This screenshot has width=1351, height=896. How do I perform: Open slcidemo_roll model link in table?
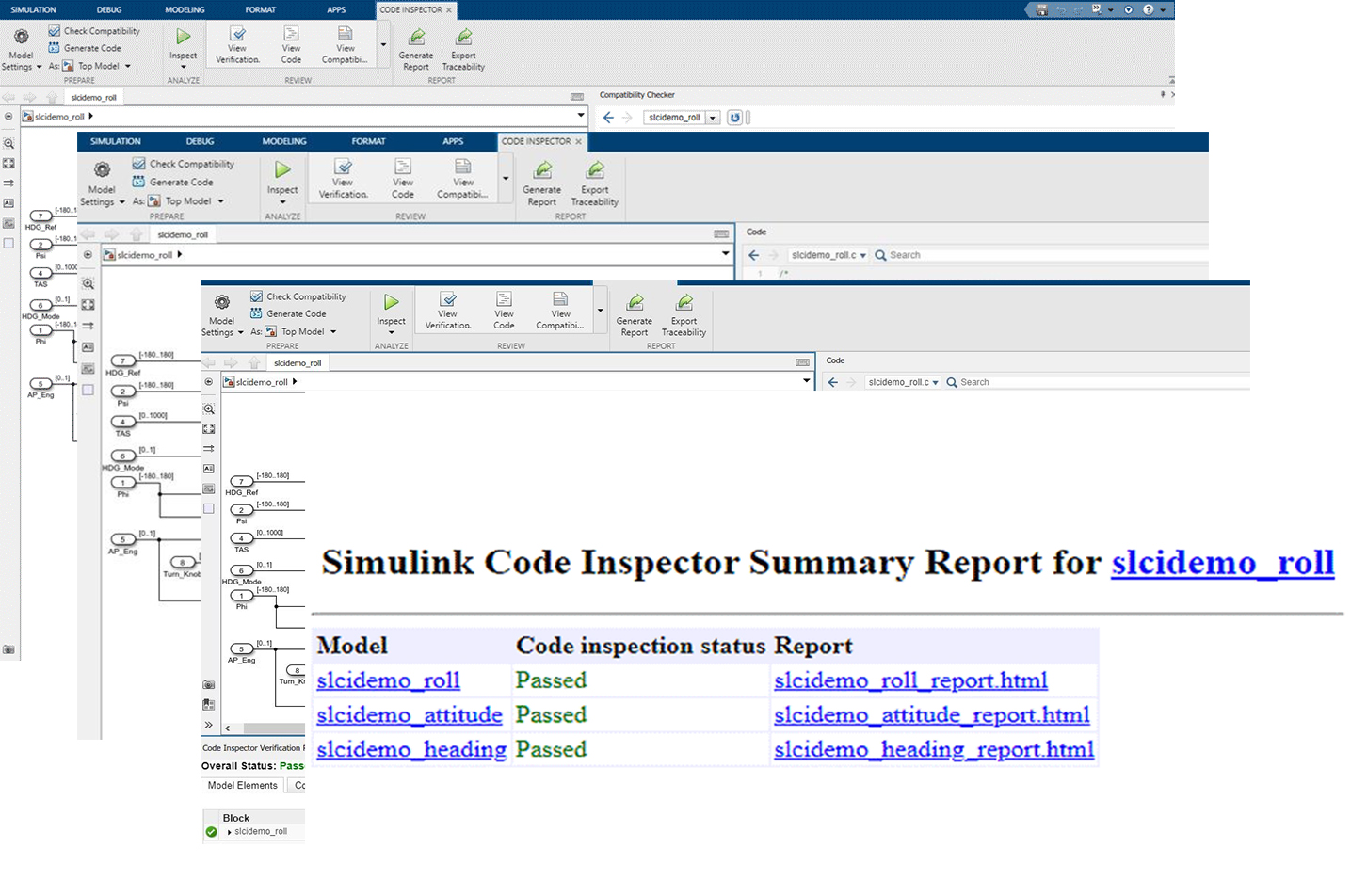(388, 680)
